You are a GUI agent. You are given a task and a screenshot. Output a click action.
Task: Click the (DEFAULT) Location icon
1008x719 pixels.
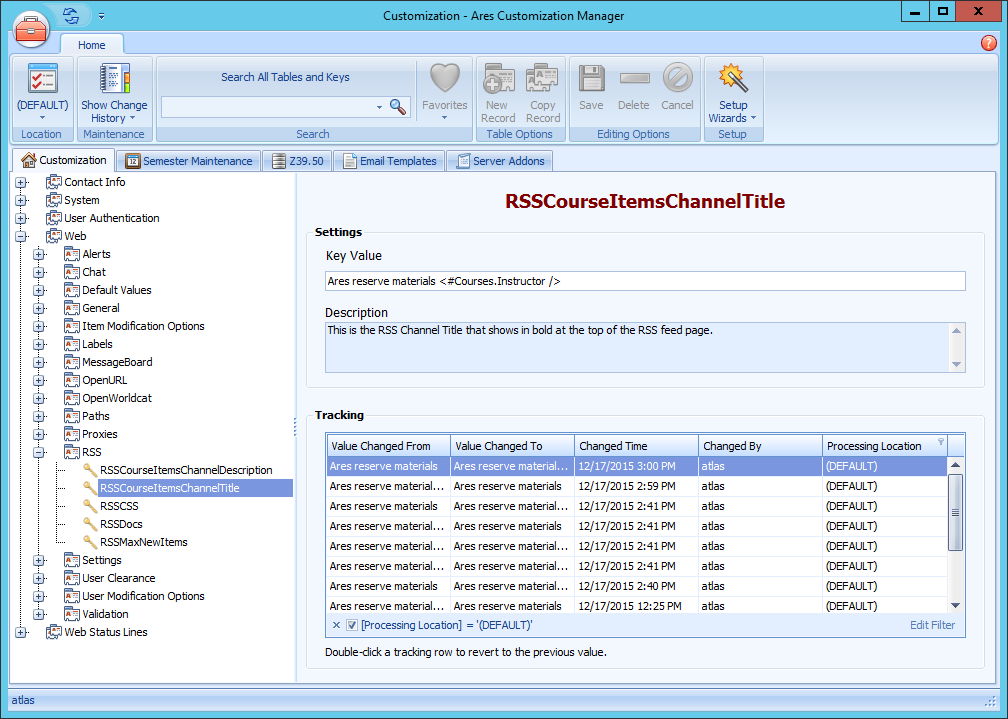coord(42,79)
